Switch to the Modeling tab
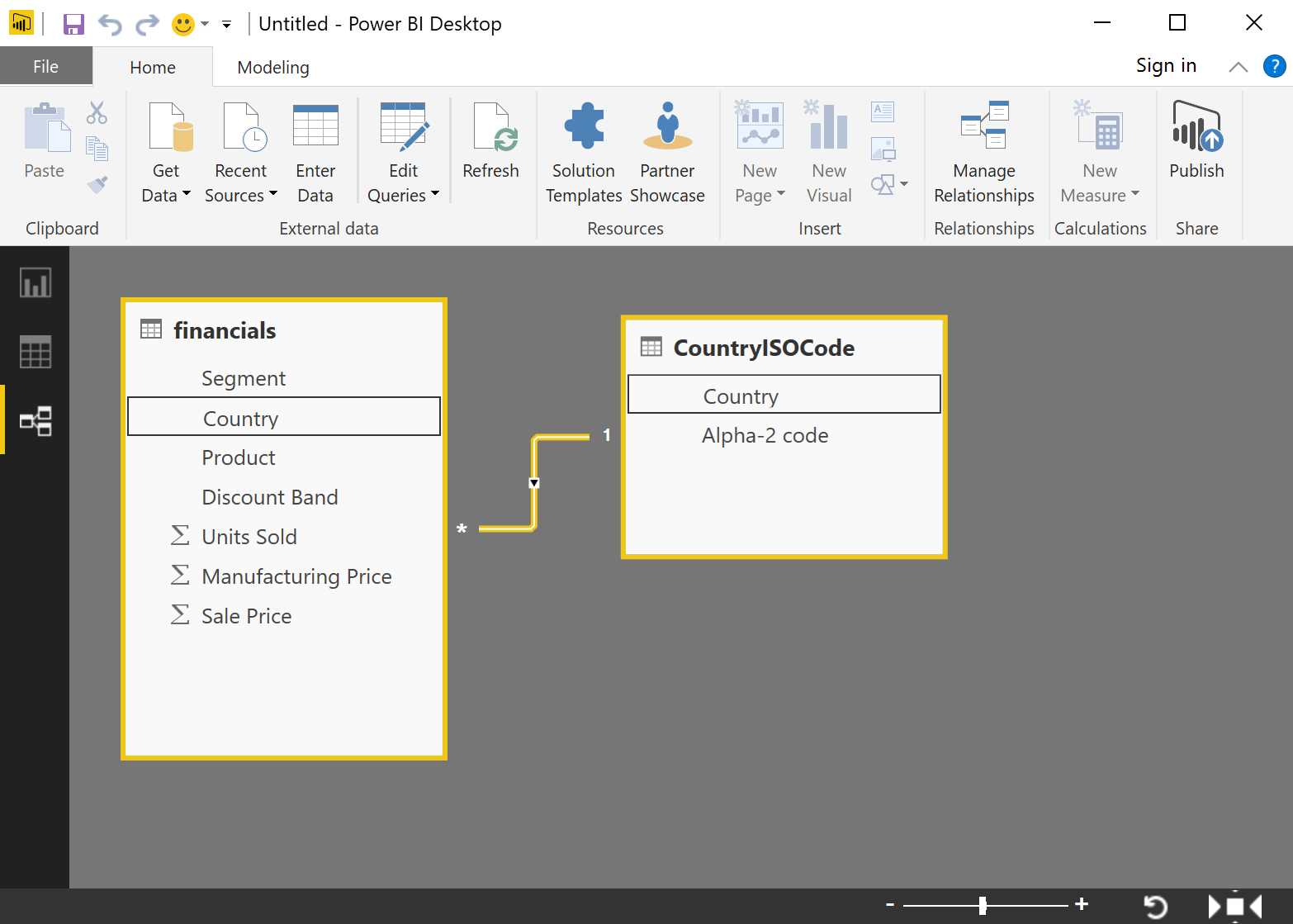Screen dimensions: 1293x924 tap(272, 66)
